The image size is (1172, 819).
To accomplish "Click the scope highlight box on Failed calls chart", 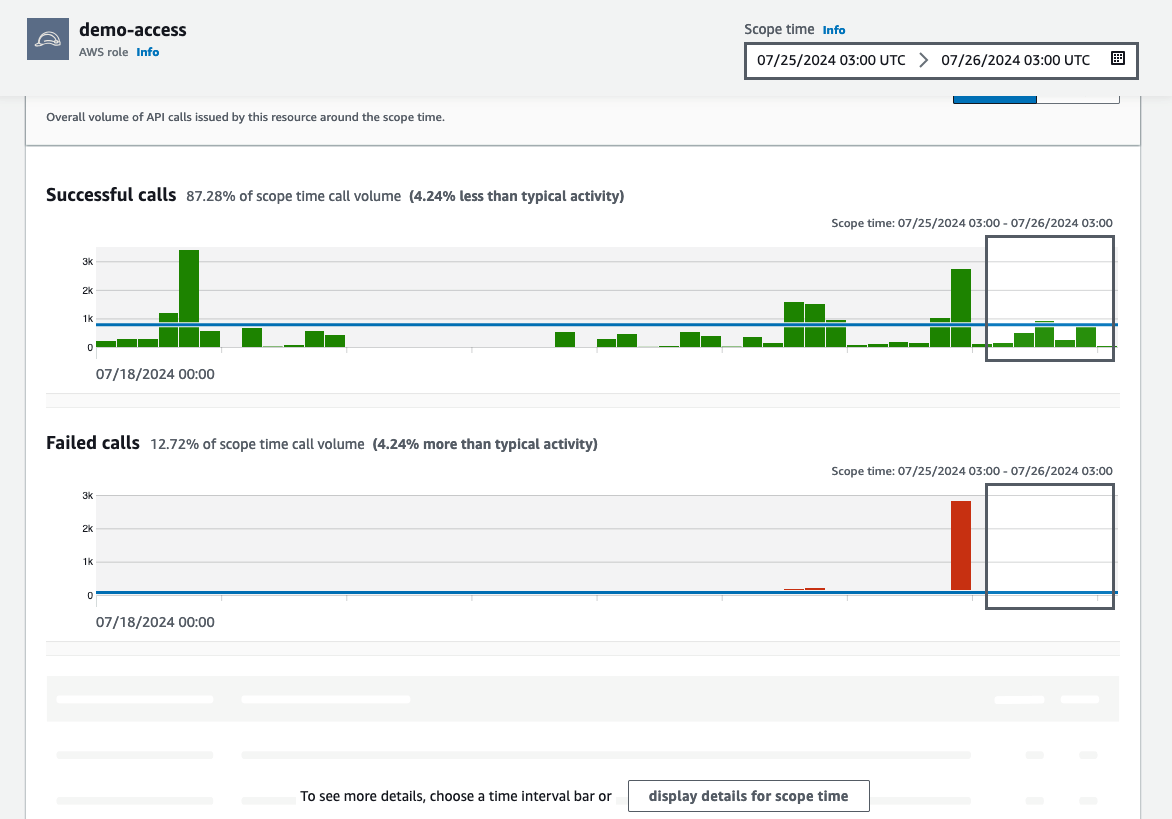I will pos(1050,545).
